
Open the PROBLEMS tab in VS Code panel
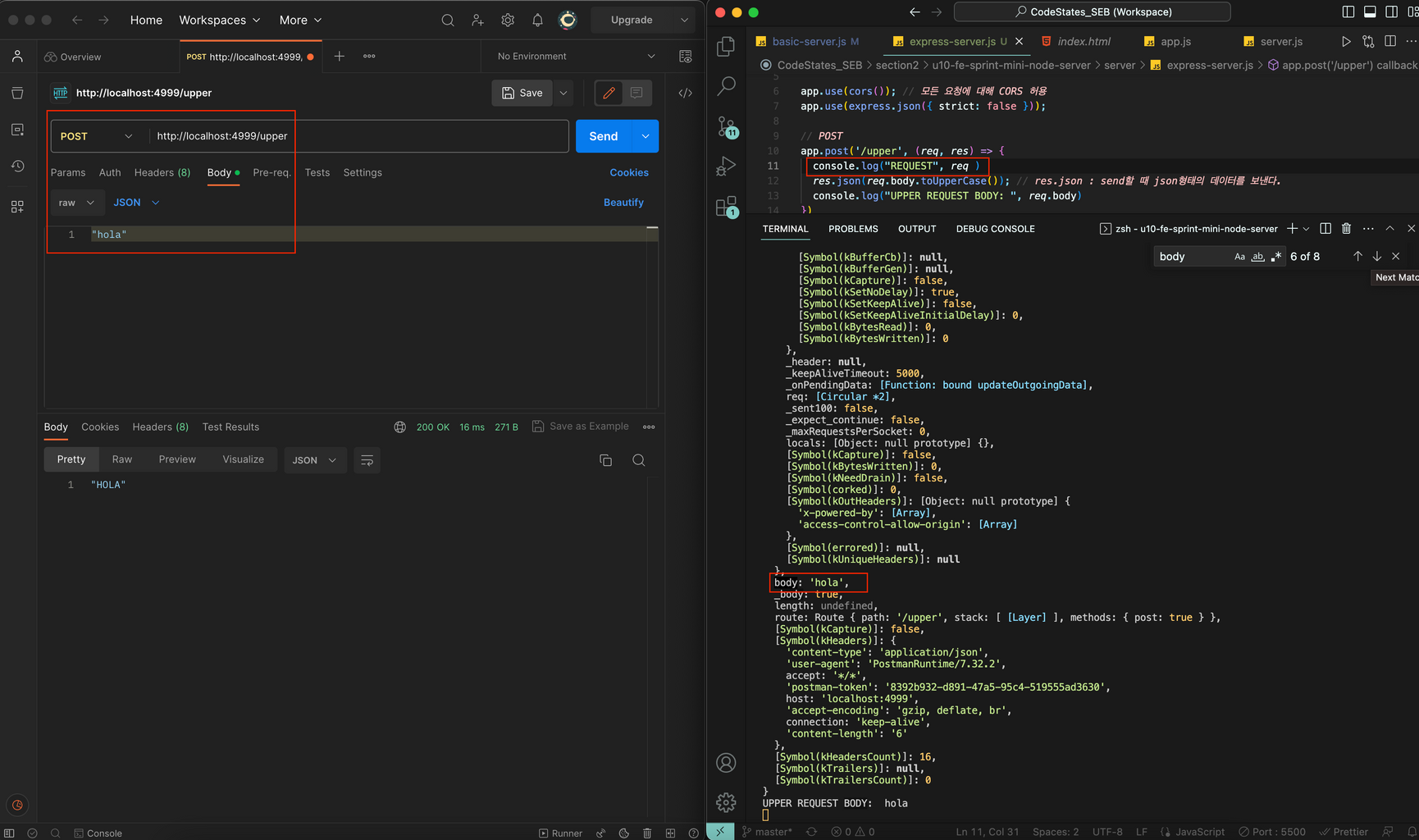[853, 229]
